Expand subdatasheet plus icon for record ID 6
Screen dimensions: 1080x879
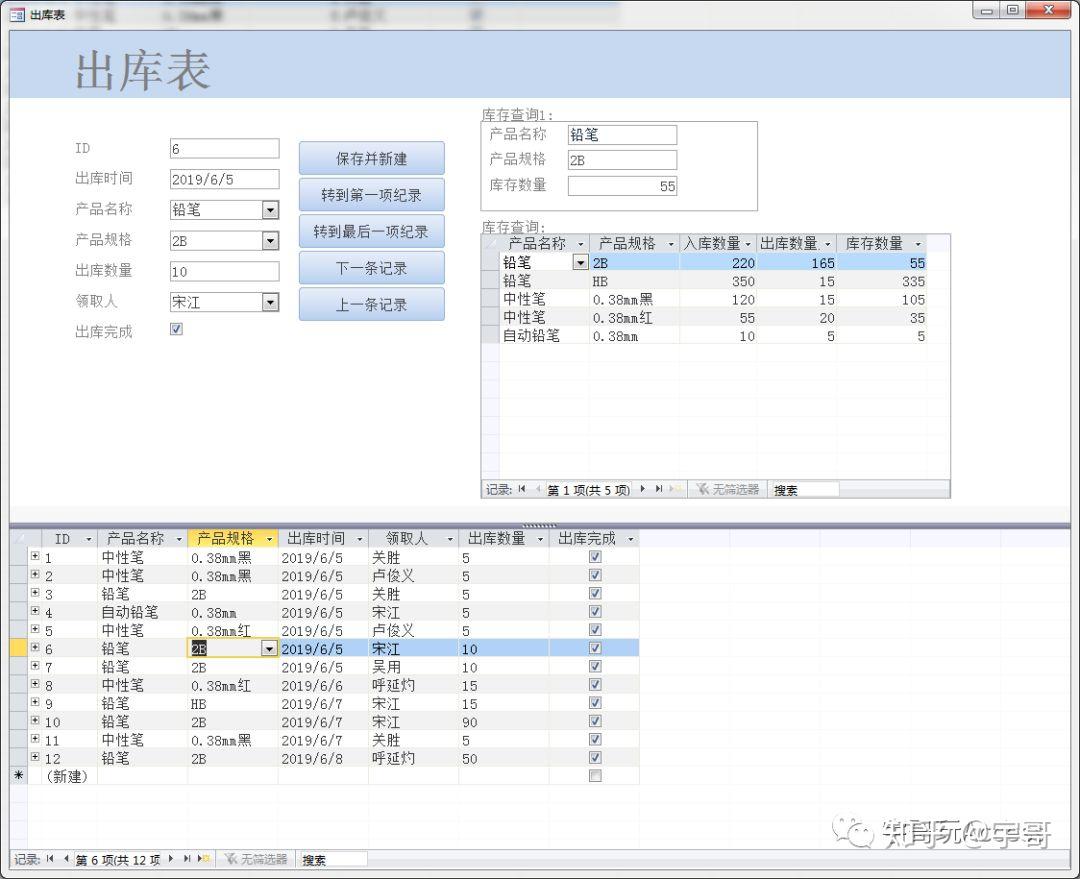point(35,648)
